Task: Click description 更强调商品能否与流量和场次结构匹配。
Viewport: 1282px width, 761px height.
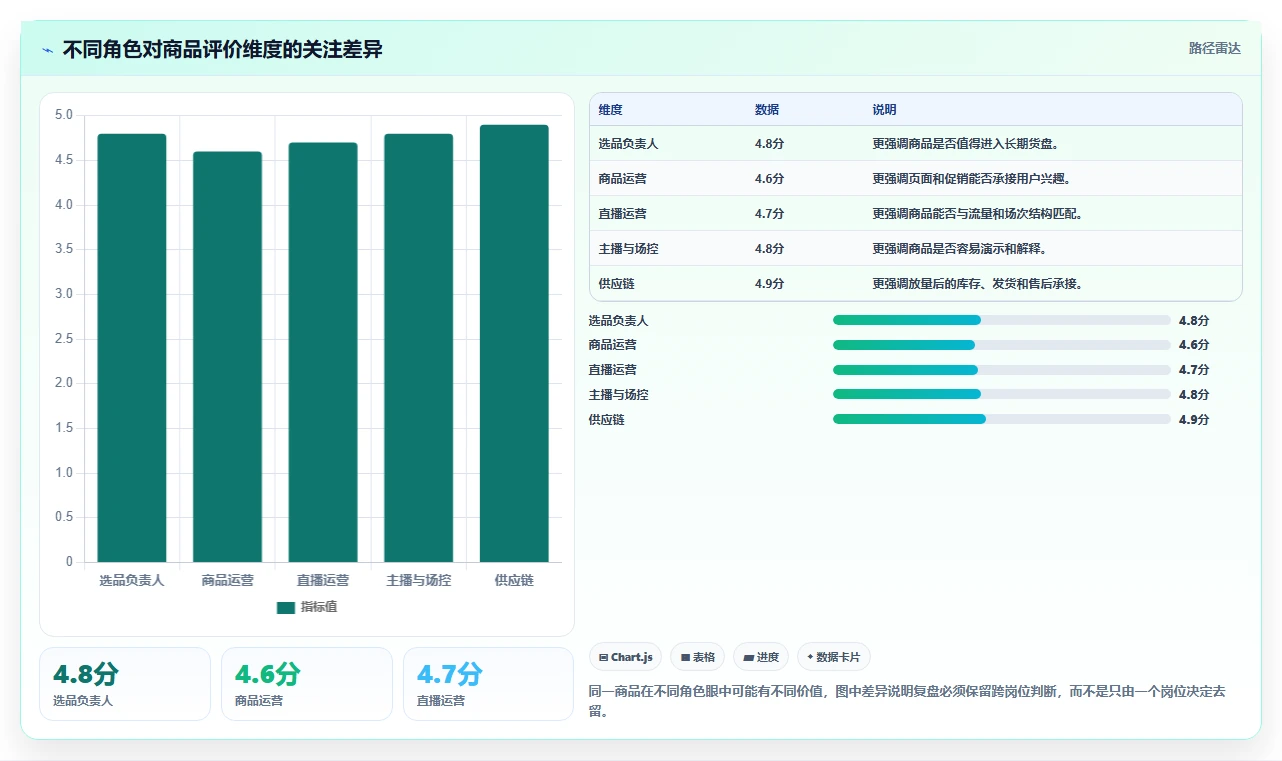Action: [978, 214]
